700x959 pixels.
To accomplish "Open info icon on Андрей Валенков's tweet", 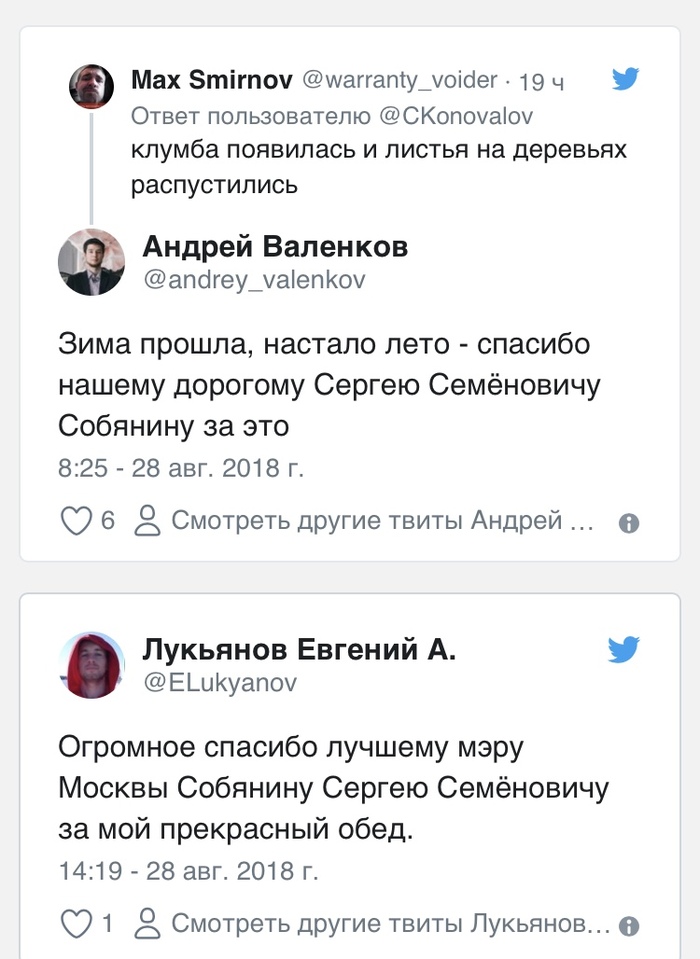I will click(x=629, y=523).
